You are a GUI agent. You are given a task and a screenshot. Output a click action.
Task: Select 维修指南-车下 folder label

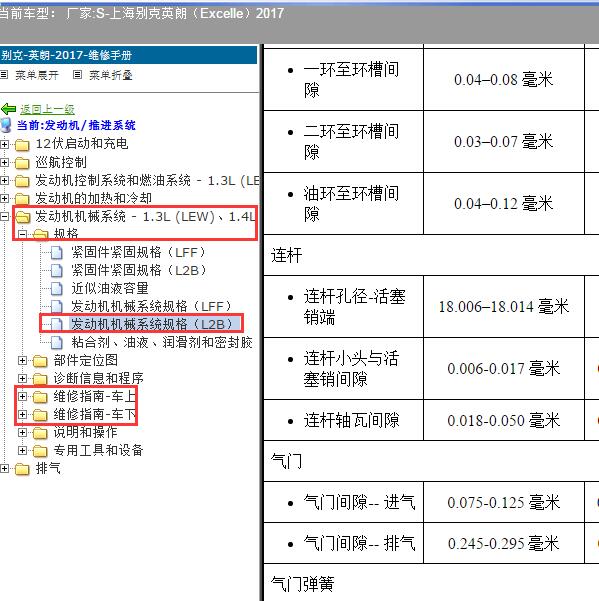[x=95, y=415]
